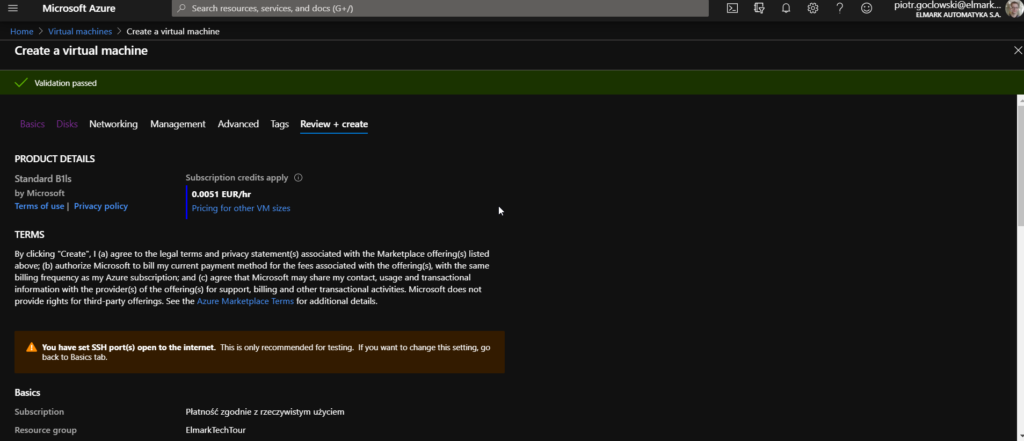Select the Review + create tab
Viewport: 1024px width, 441px height.
(x=334, y=124)
